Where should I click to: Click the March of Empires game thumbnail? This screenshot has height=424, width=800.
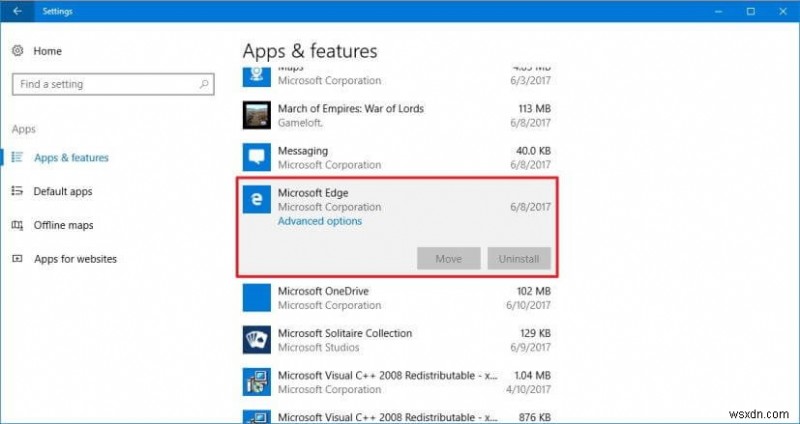coord(257,115)
